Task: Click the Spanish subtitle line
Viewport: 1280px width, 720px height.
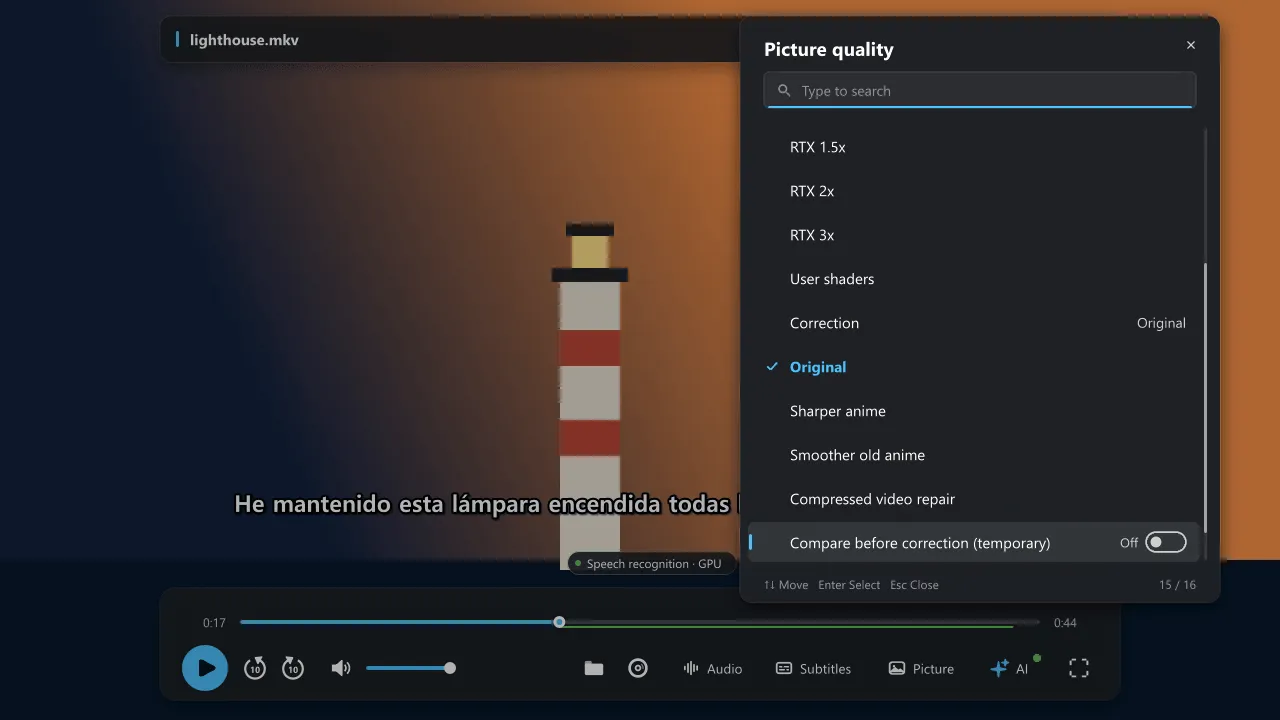Action: click(x=487, y=503)
